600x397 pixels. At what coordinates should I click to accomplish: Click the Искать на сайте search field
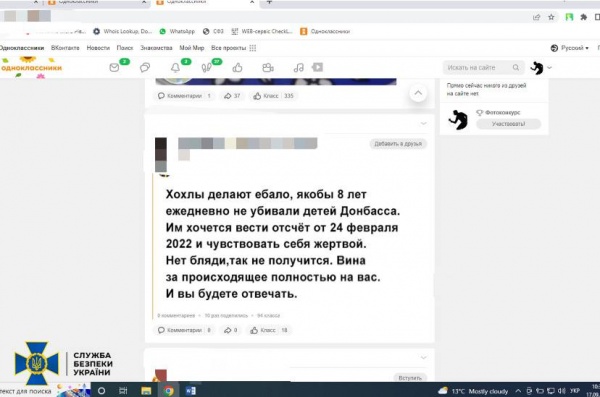click(x=483, y=68)
